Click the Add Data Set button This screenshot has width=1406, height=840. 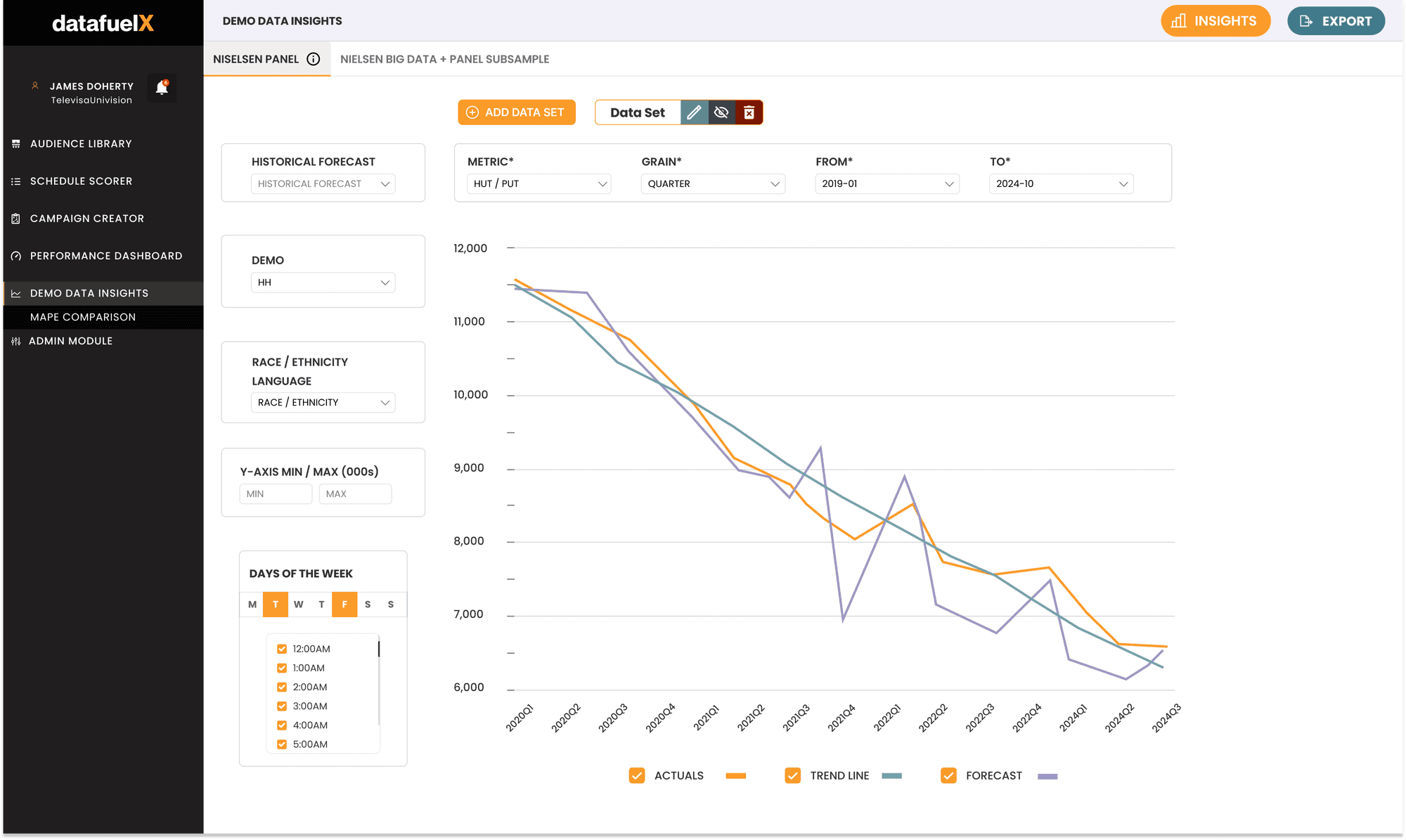pyautogui.click(x=517, y=112)
